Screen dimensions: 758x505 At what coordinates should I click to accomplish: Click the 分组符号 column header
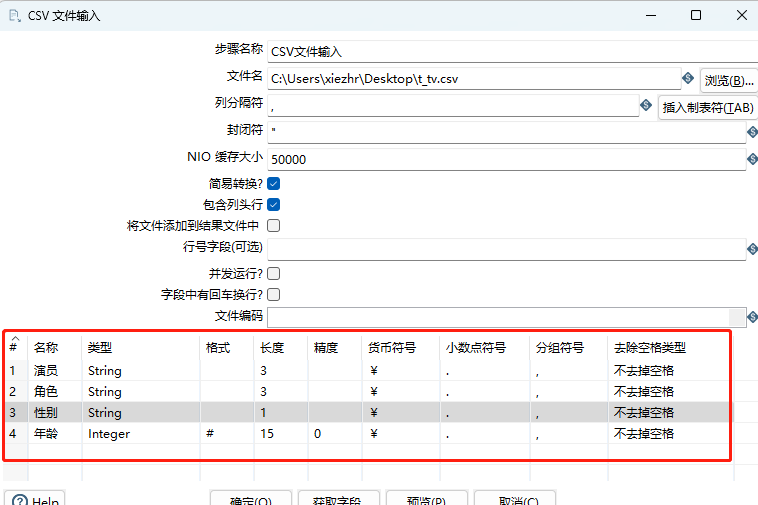569,347
